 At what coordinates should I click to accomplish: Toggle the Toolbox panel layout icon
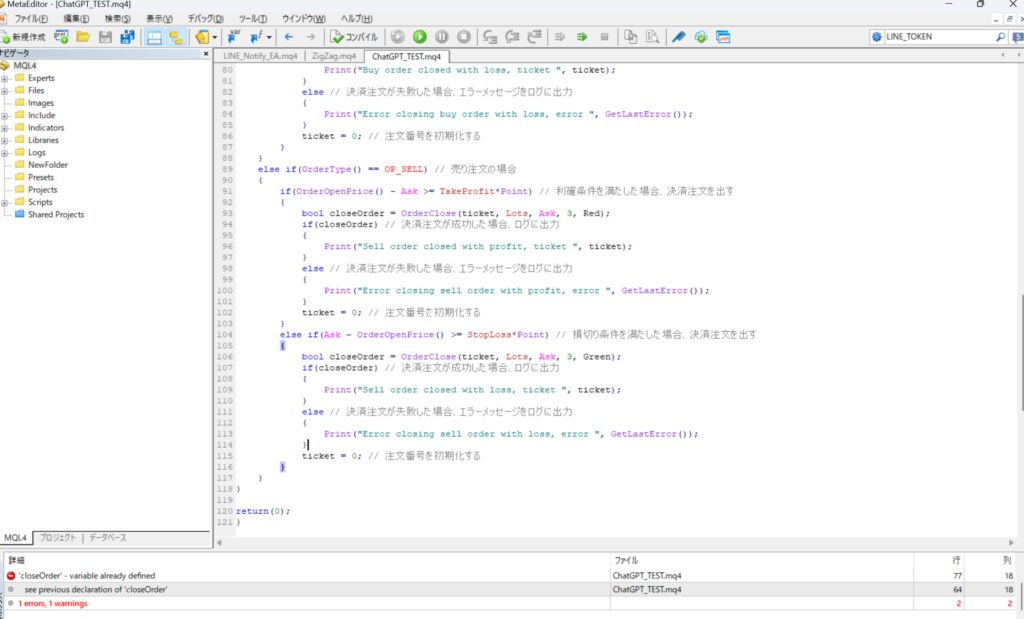pyautogui.click(x=154, y=37)
